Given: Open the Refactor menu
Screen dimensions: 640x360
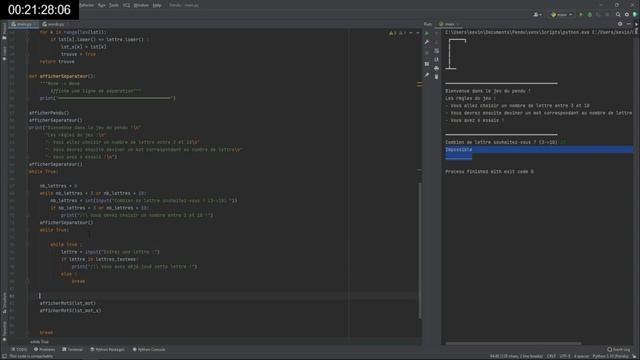Looking at the screenshot, I should click(x=87, y=5).
